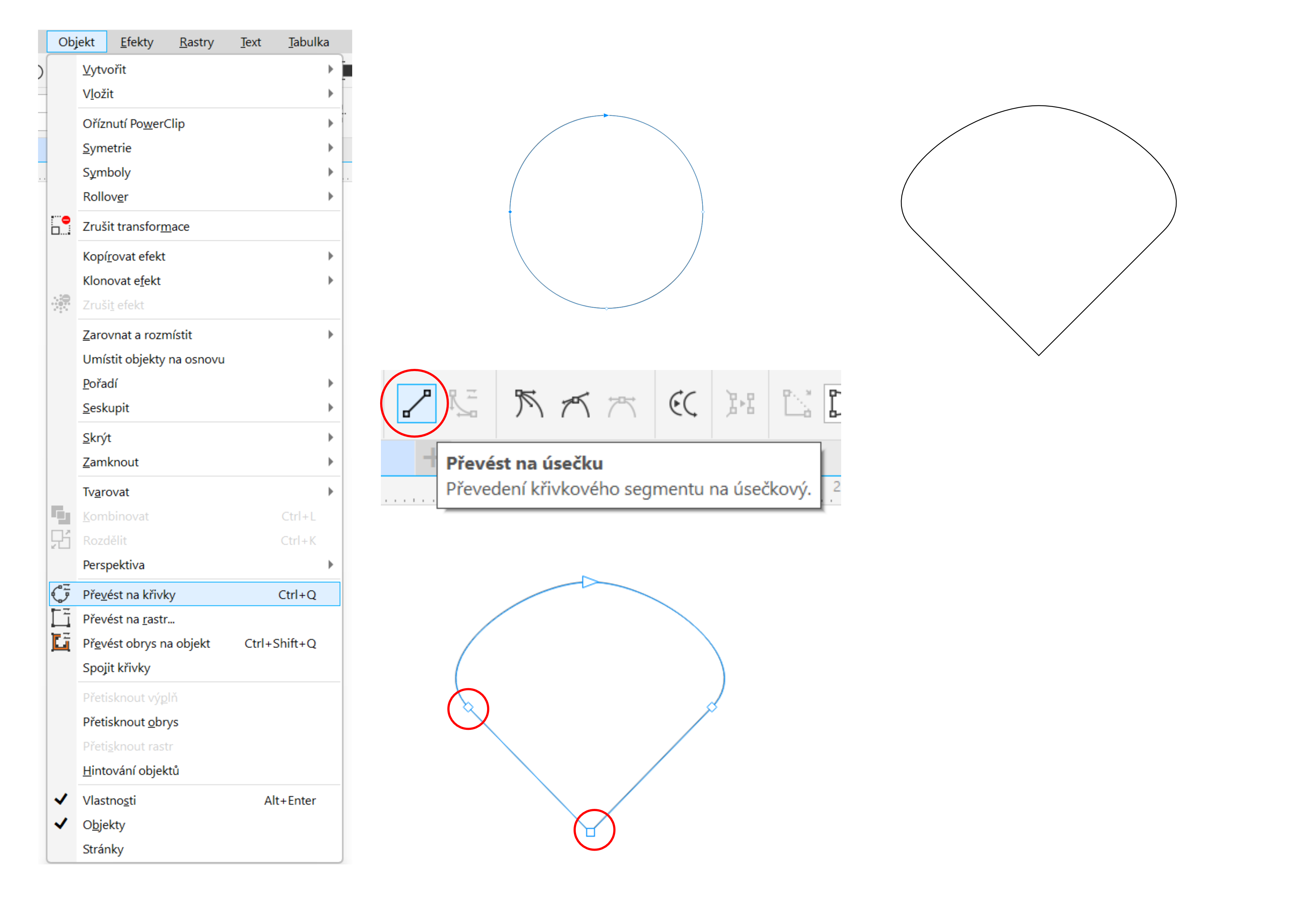Select the left circled node on curve
This screenshot has height=924, width=1307.
[x=468, y=707]
